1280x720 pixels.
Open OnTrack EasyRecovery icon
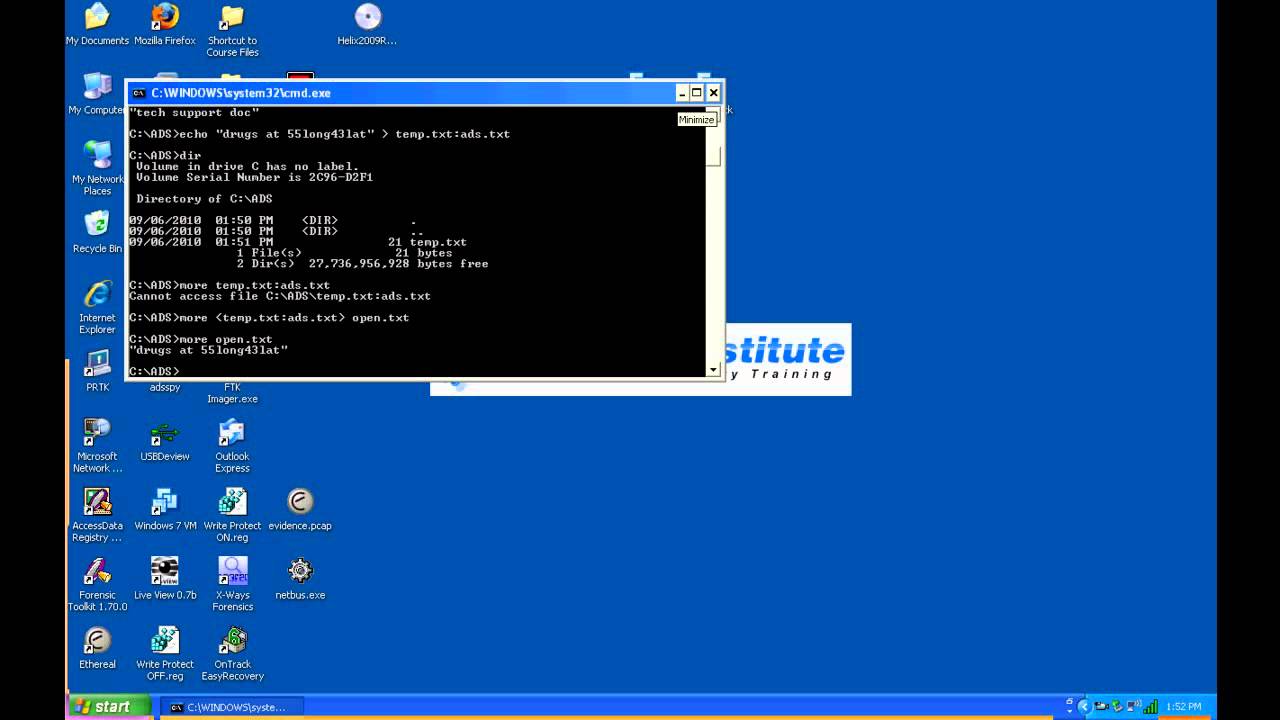232,653
